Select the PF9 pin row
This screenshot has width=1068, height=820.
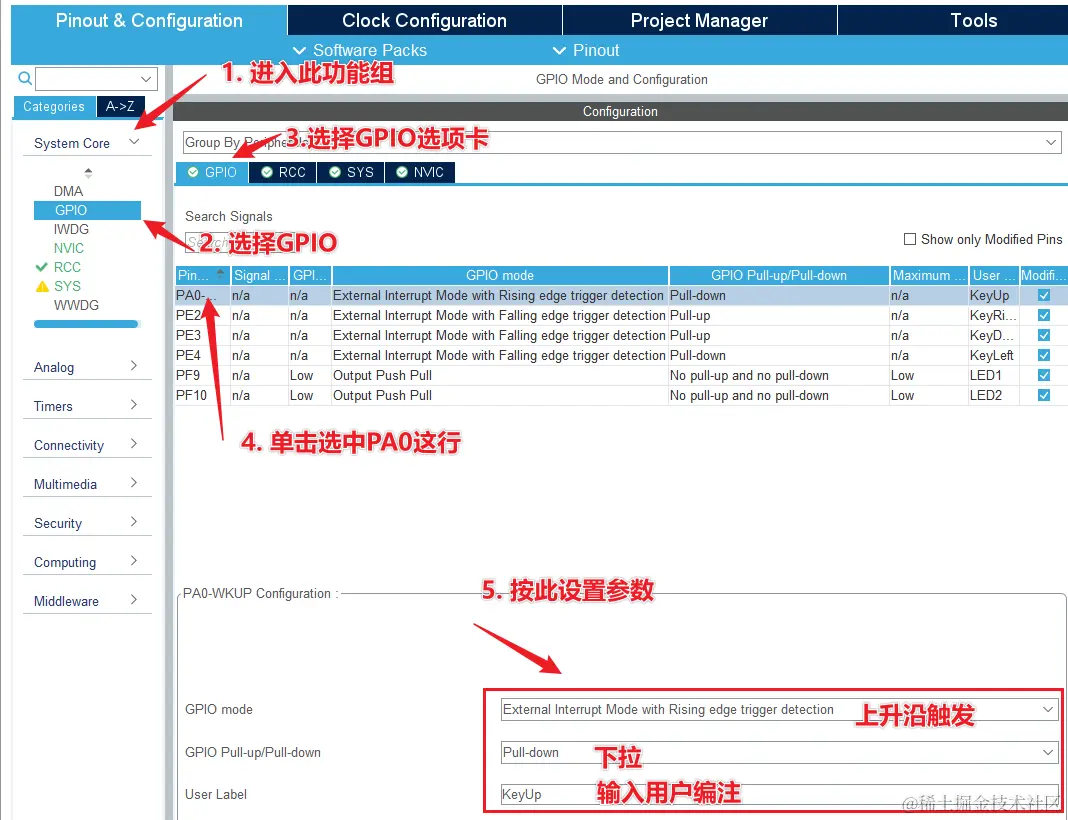click(621, 375)
